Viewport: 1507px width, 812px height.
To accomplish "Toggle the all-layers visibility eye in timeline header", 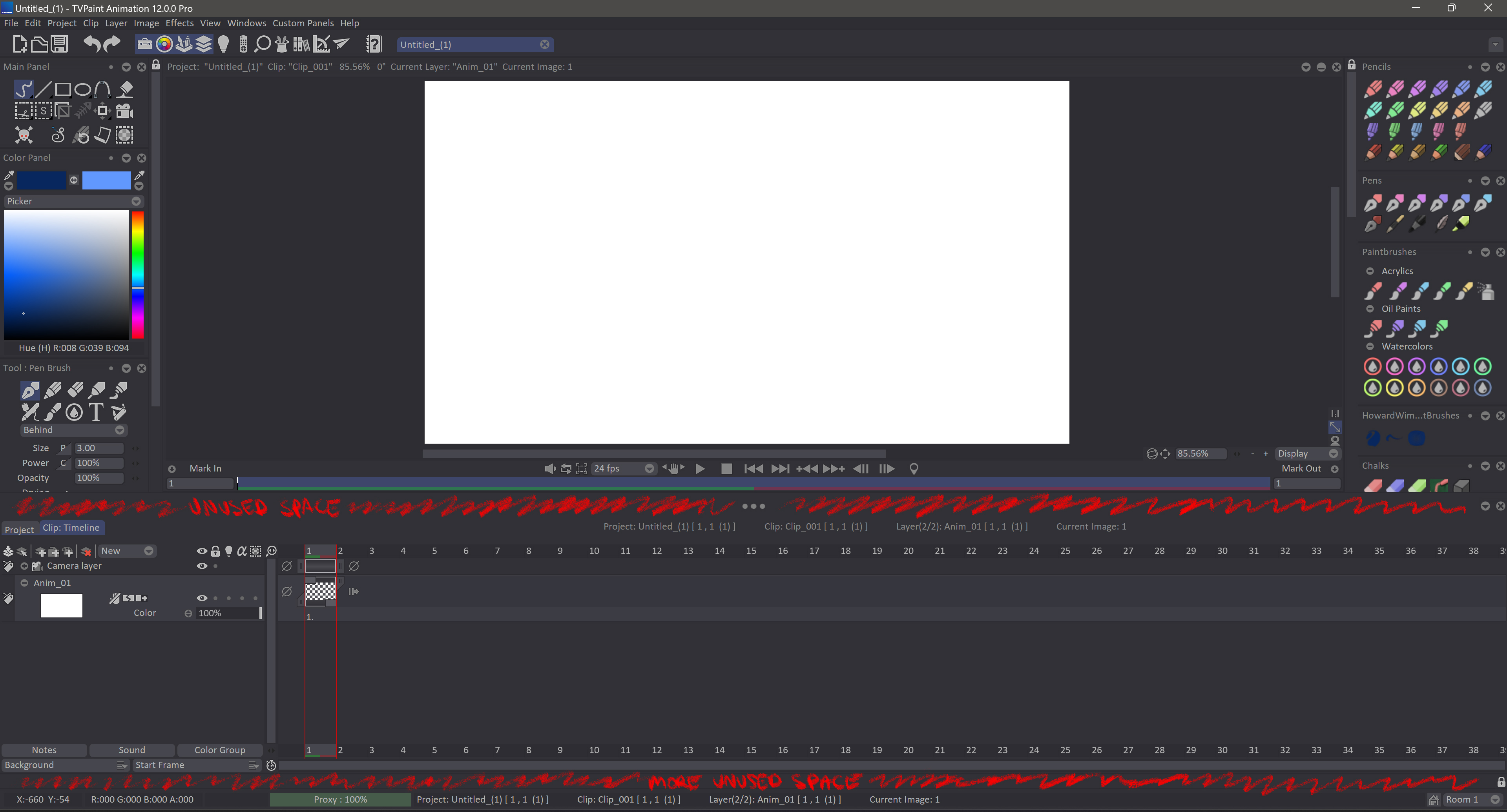I will [202, 551].
